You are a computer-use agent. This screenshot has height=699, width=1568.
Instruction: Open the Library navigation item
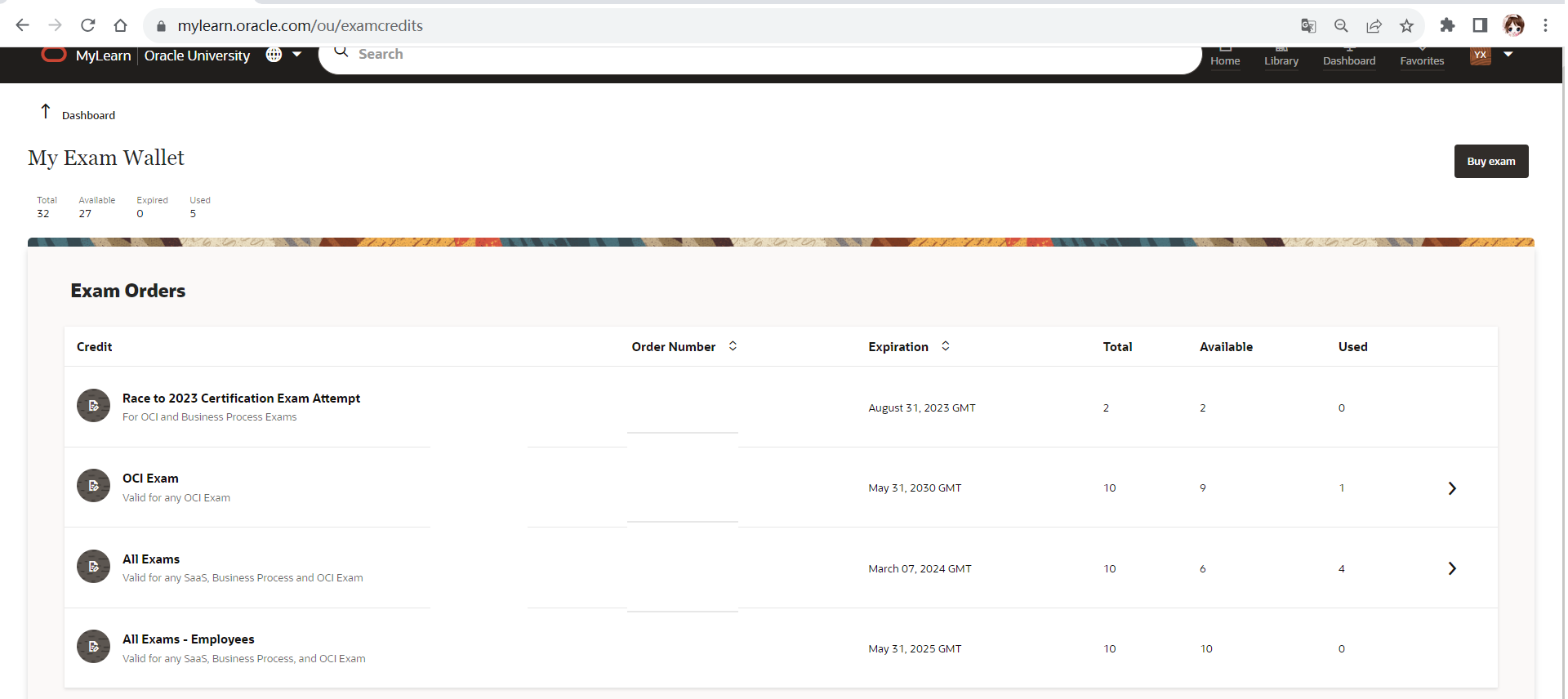(1281, 59)
